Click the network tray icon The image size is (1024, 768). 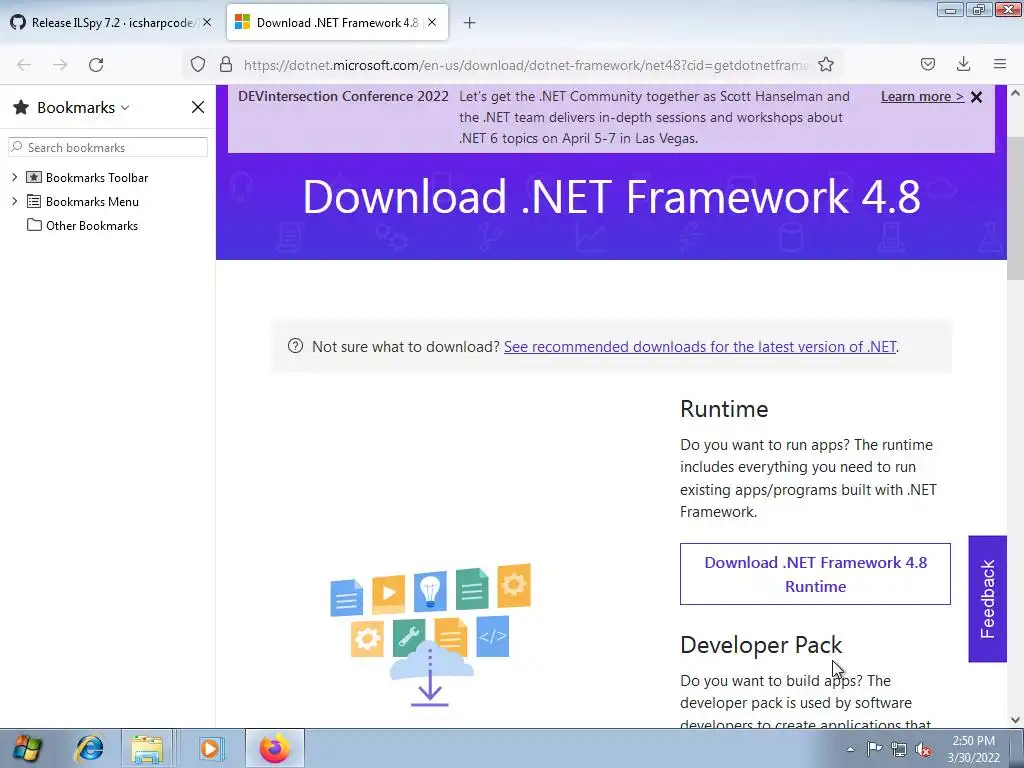pyautogui.click(x=899, y=750)
